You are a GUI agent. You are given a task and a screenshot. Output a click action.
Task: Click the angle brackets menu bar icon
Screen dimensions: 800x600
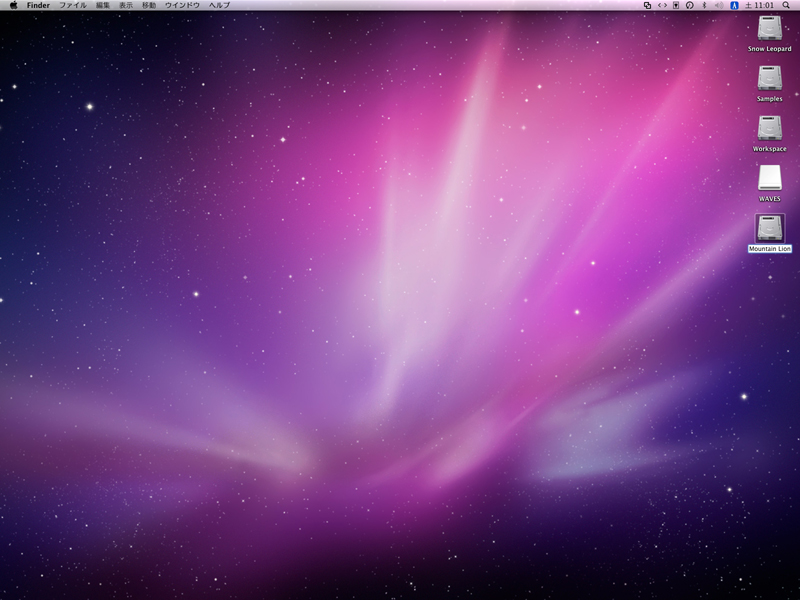[662, 5]
